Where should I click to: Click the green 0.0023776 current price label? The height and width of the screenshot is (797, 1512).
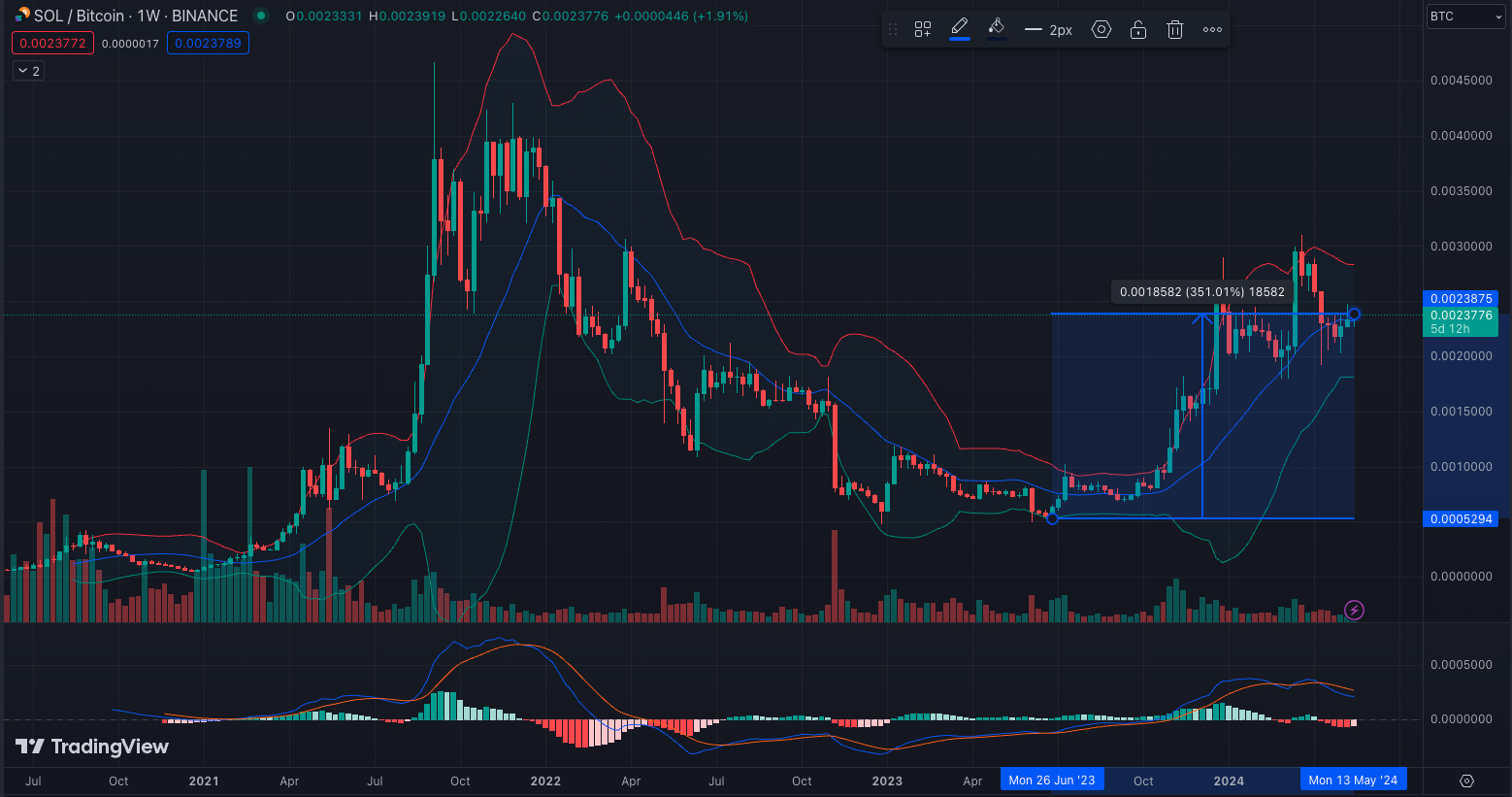tap(1461, 321)
